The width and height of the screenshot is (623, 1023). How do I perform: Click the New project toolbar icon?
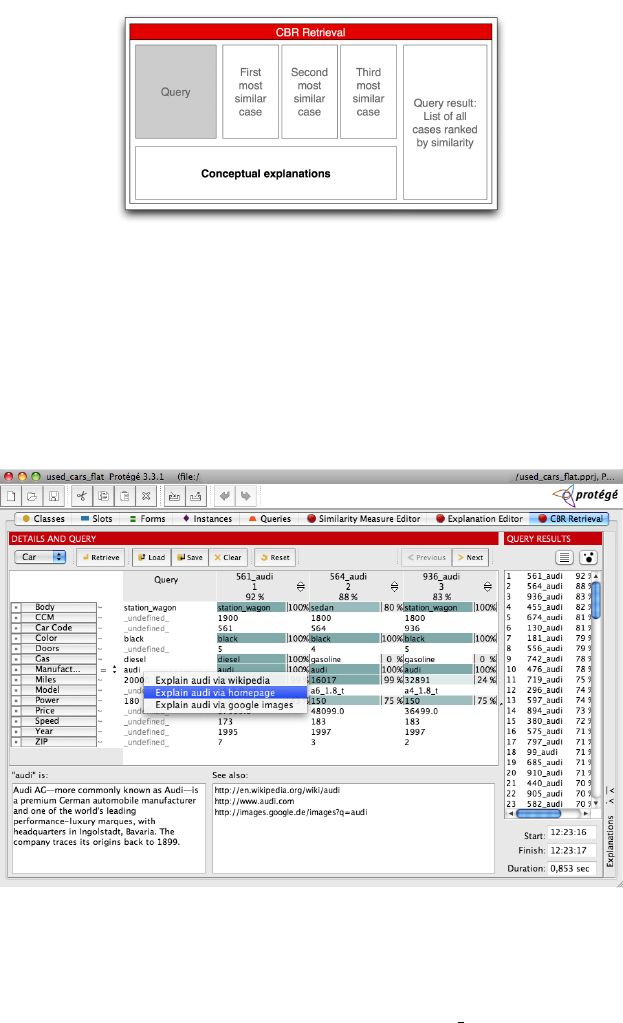(11, 496)
